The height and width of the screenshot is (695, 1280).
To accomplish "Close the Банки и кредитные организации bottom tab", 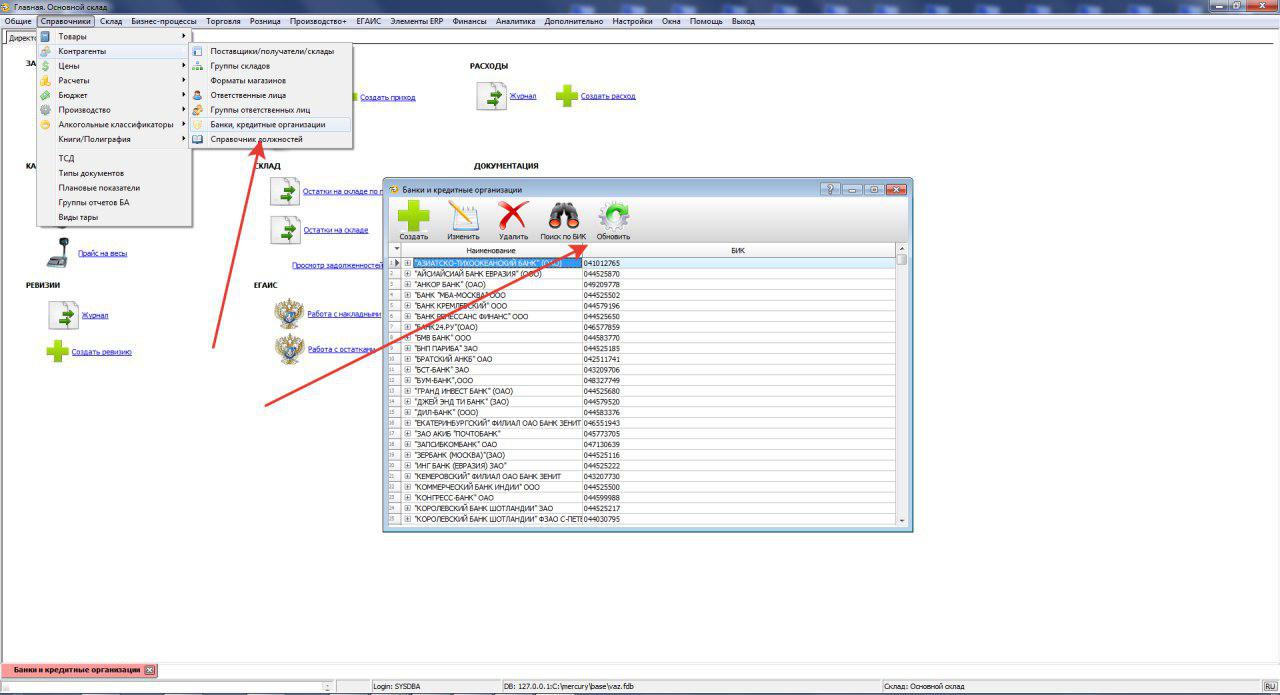I will click(x=150, y=670).
